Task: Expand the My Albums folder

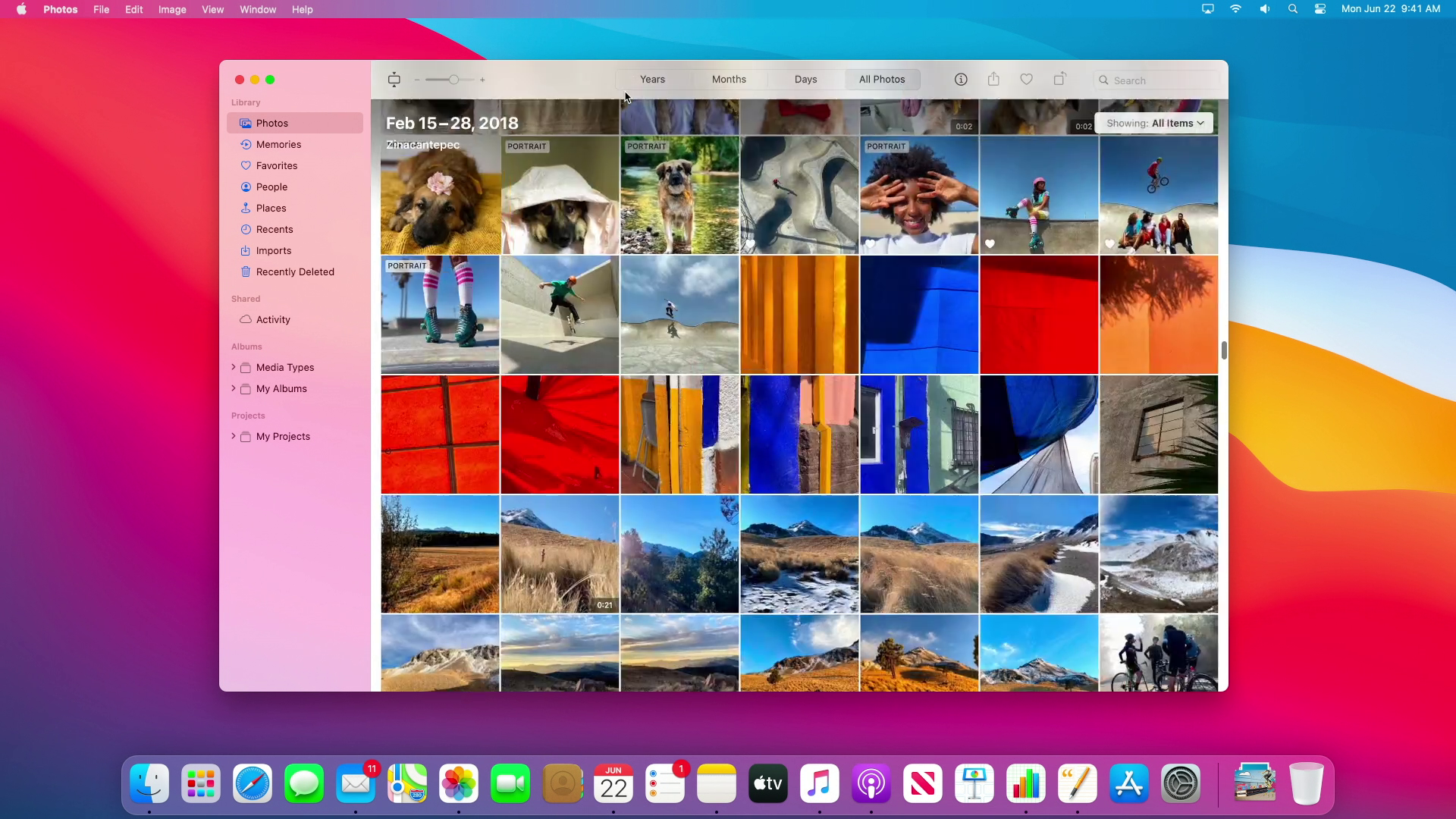Action: coord(234,388)
